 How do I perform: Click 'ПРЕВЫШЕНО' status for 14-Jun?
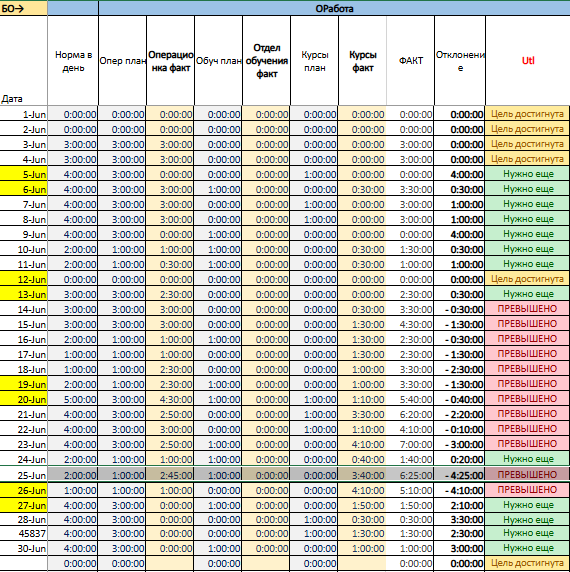point(528,309)
